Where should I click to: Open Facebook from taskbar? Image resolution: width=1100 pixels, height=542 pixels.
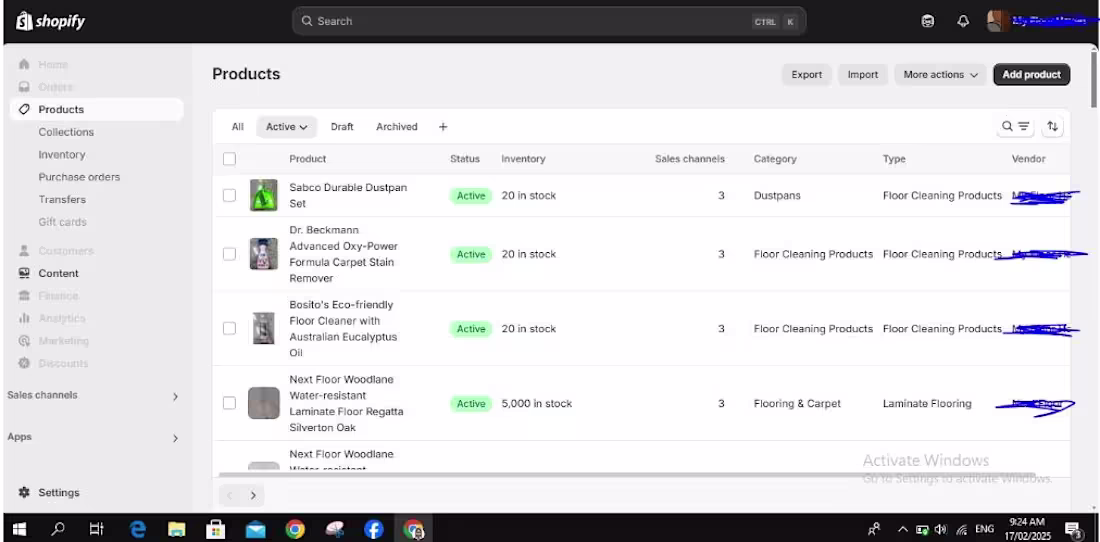click(373, 529)
